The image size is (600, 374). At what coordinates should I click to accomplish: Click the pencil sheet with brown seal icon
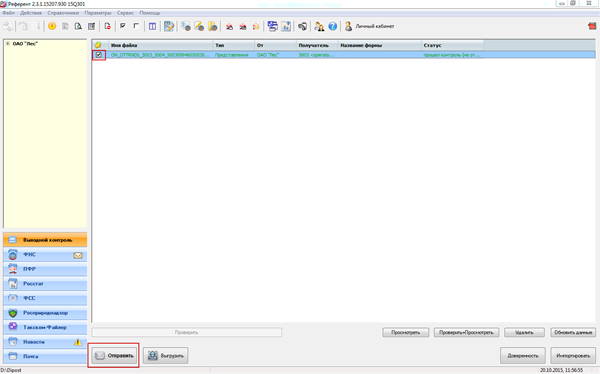coord(199,26)
